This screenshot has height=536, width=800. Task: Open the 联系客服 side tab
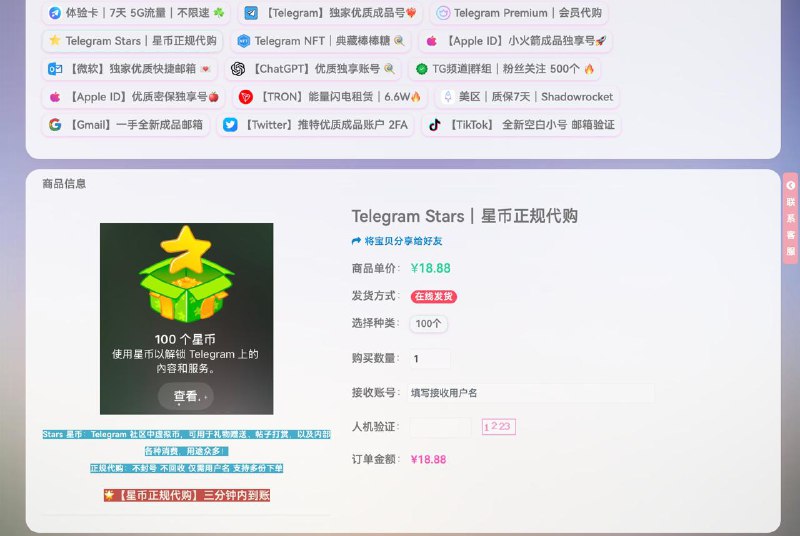(790, 218)
